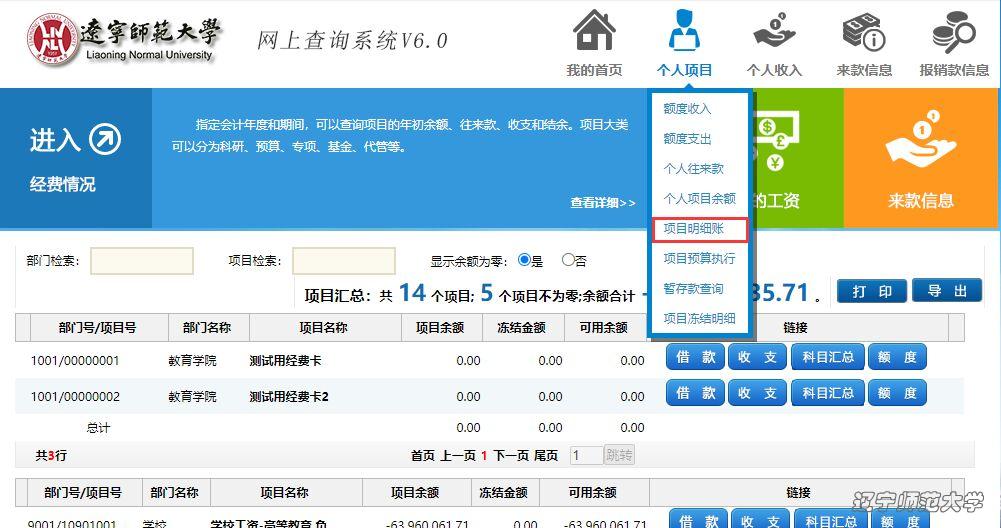
Task: Click the arrow icon beside 进入
Action: click(105, 140)
